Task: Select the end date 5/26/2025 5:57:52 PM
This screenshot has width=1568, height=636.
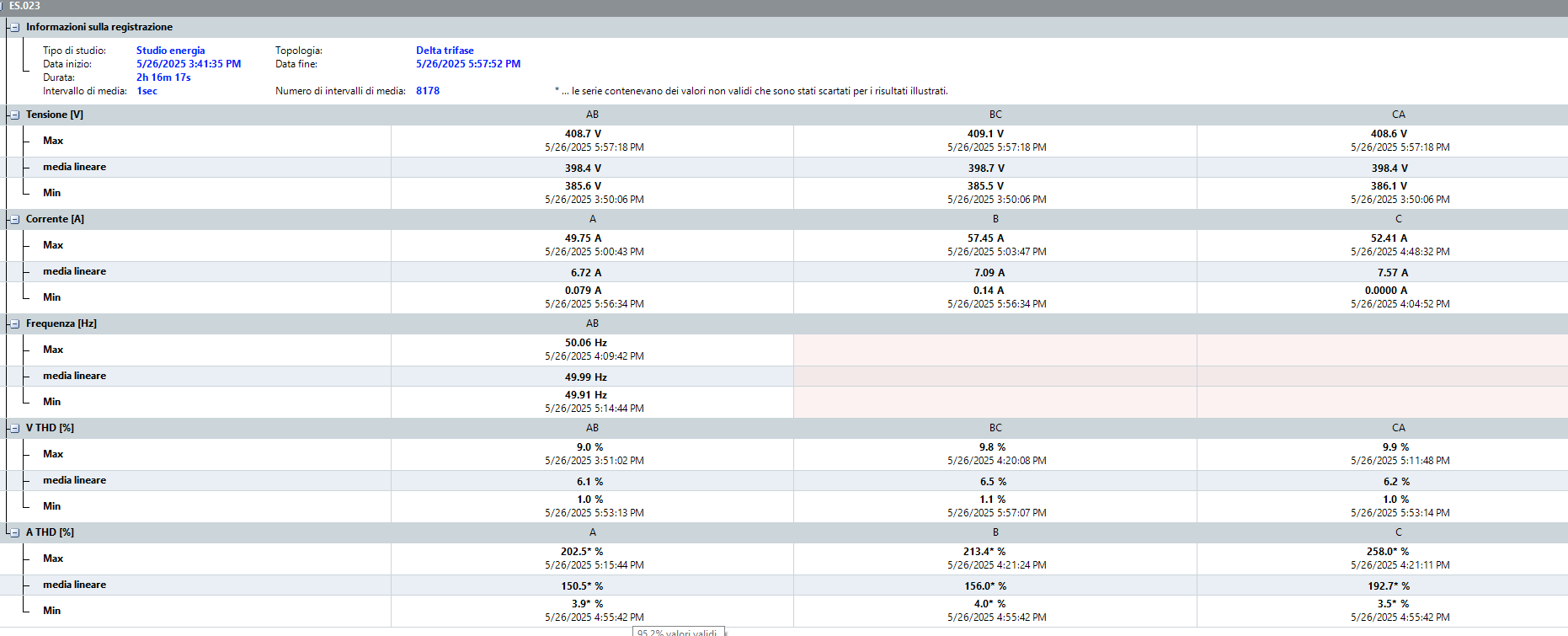Action: tap(468, 64)
